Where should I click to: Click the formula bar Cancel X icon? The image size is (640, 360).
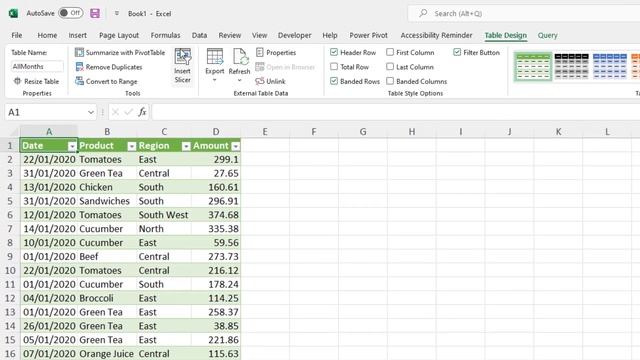(115, 112)
